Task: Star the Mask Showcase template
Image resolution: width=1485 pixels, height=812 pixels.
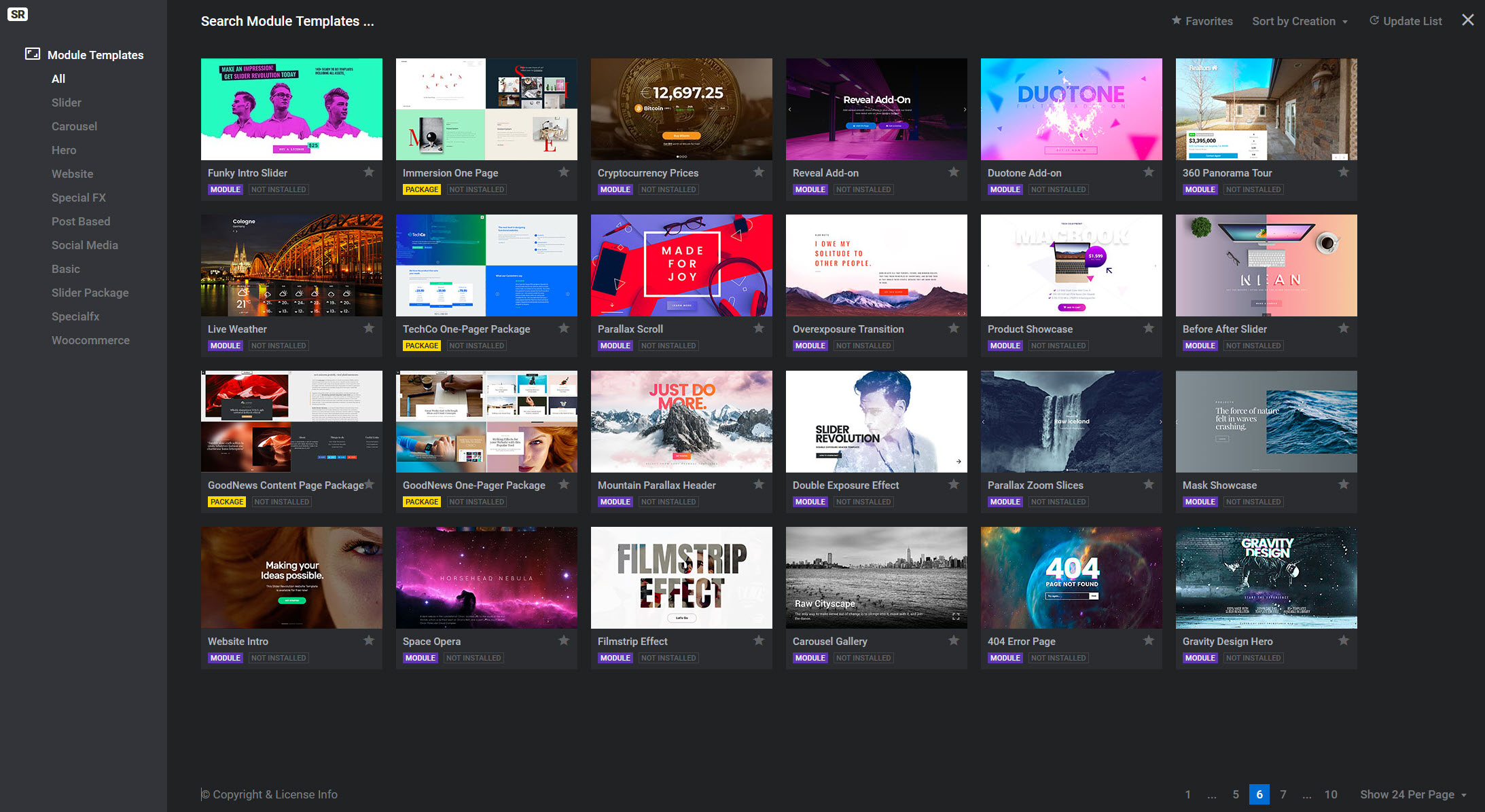Action: coord(1344,485)
